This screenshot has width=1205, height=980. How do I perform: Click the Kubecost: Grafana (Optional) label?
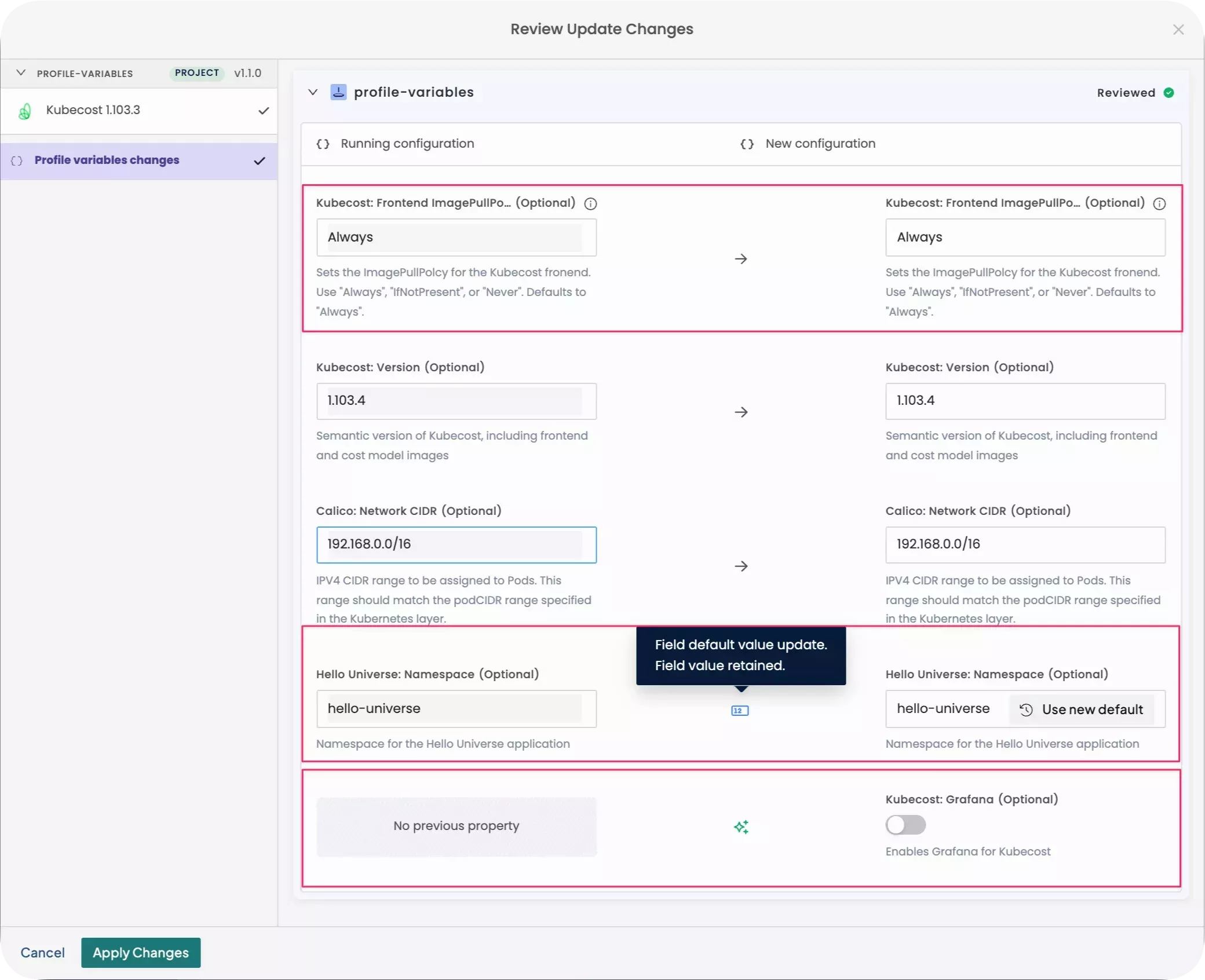tap(972, 799)
